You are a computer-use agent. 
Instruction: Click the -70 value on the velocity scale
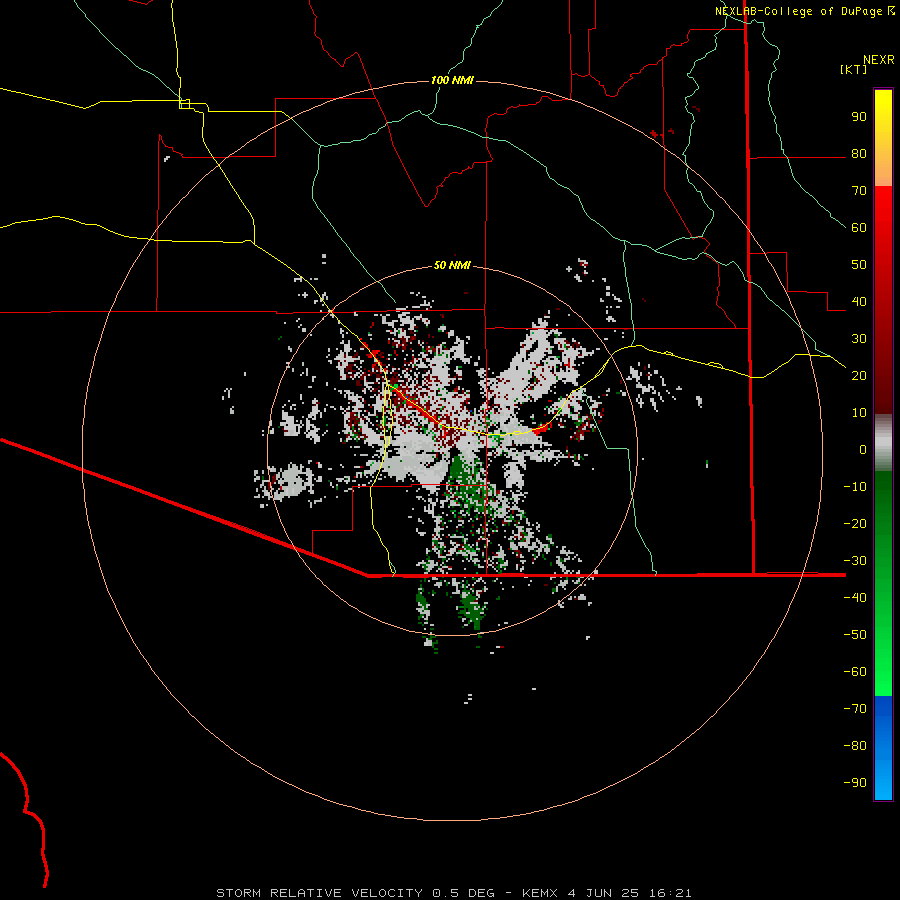click(855, 708)
